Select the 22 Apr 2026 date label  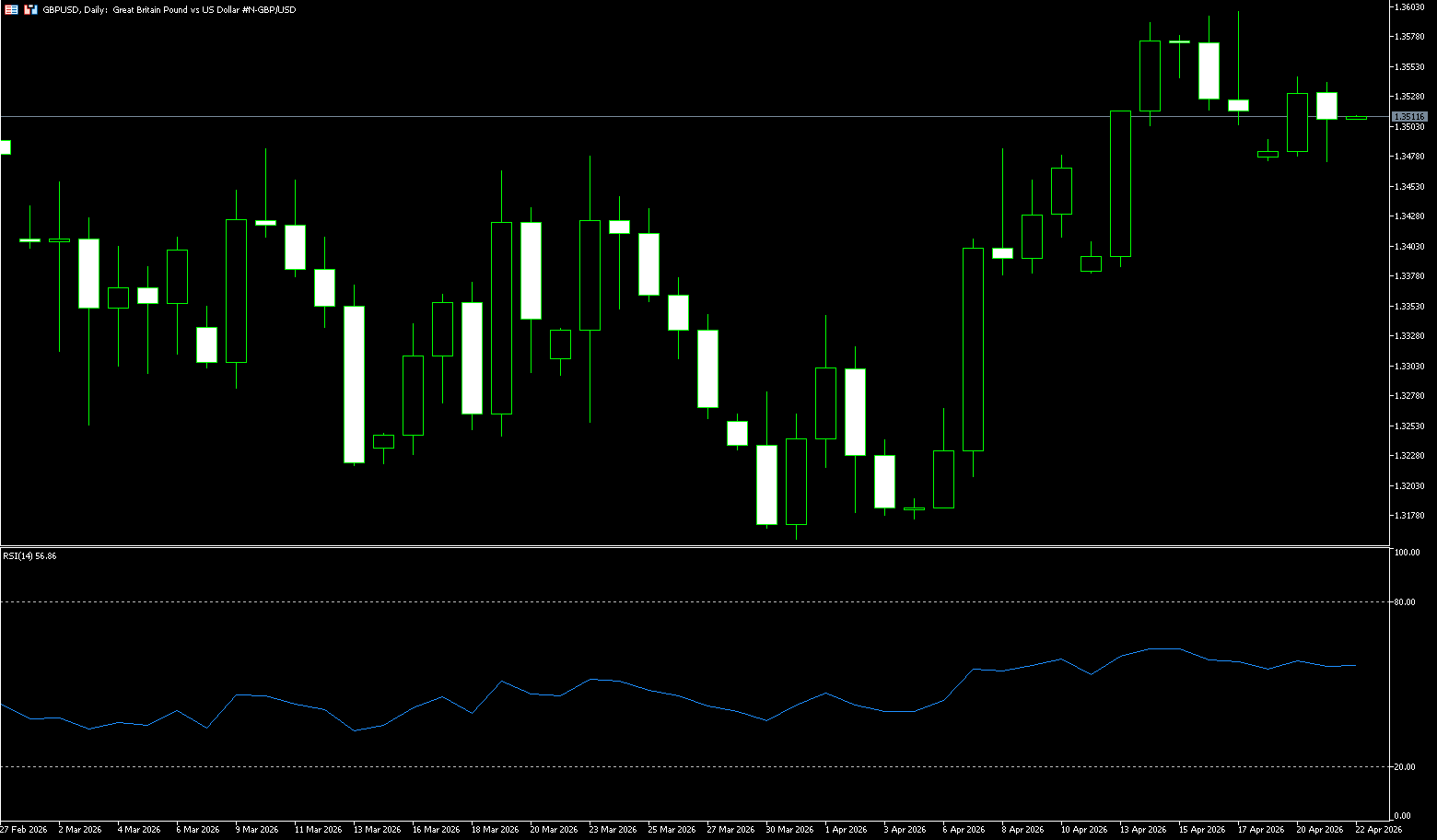click(1379, 830)
